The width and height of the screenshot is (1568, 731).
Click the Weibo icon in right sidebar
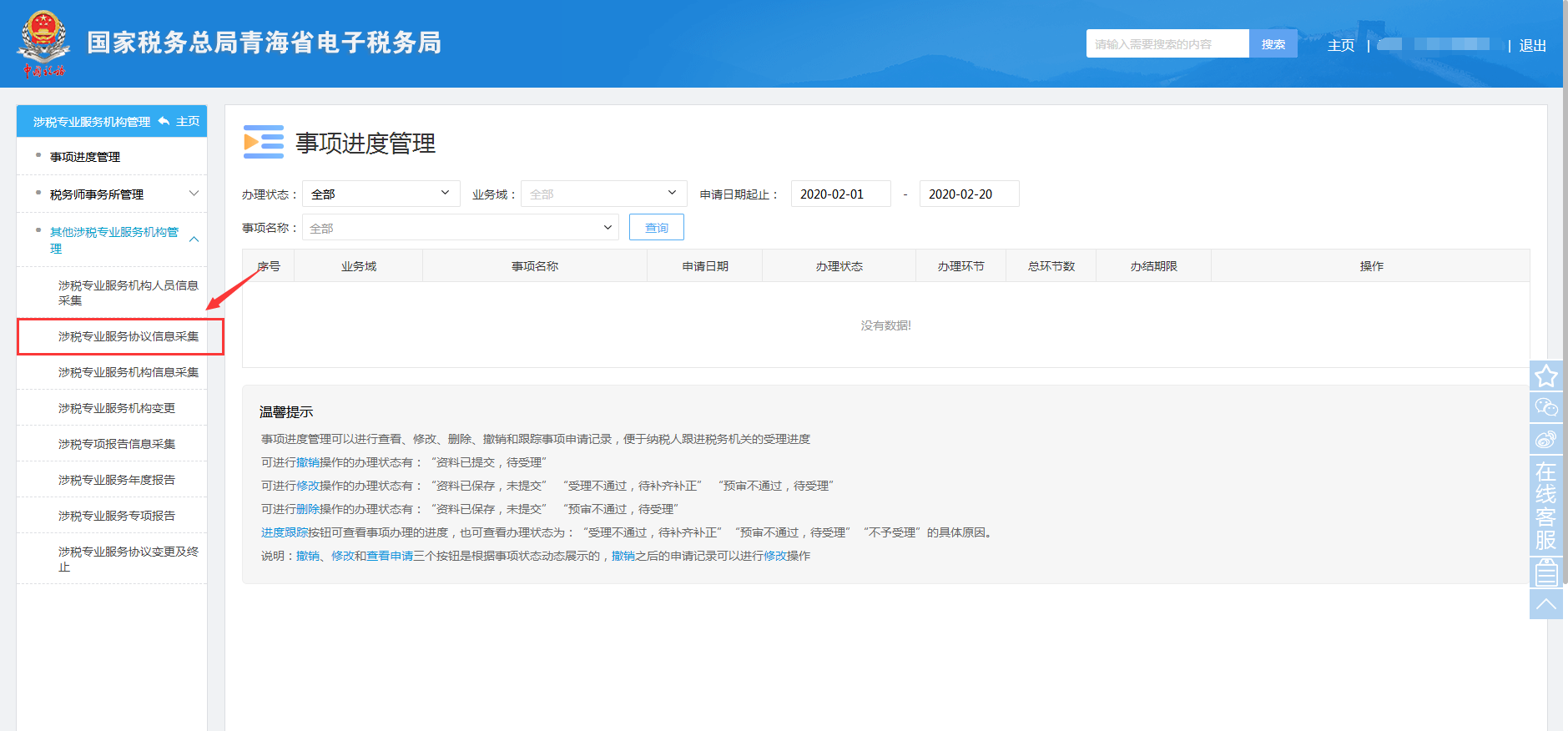(x=1545, y=439)
